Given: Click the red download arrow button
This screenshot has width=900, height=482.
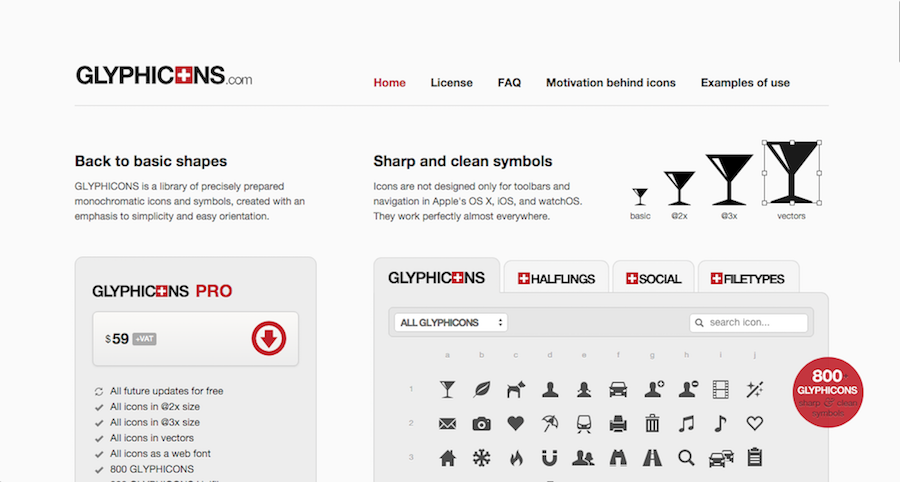Looking at the screenshot, I should click(269, 339).
